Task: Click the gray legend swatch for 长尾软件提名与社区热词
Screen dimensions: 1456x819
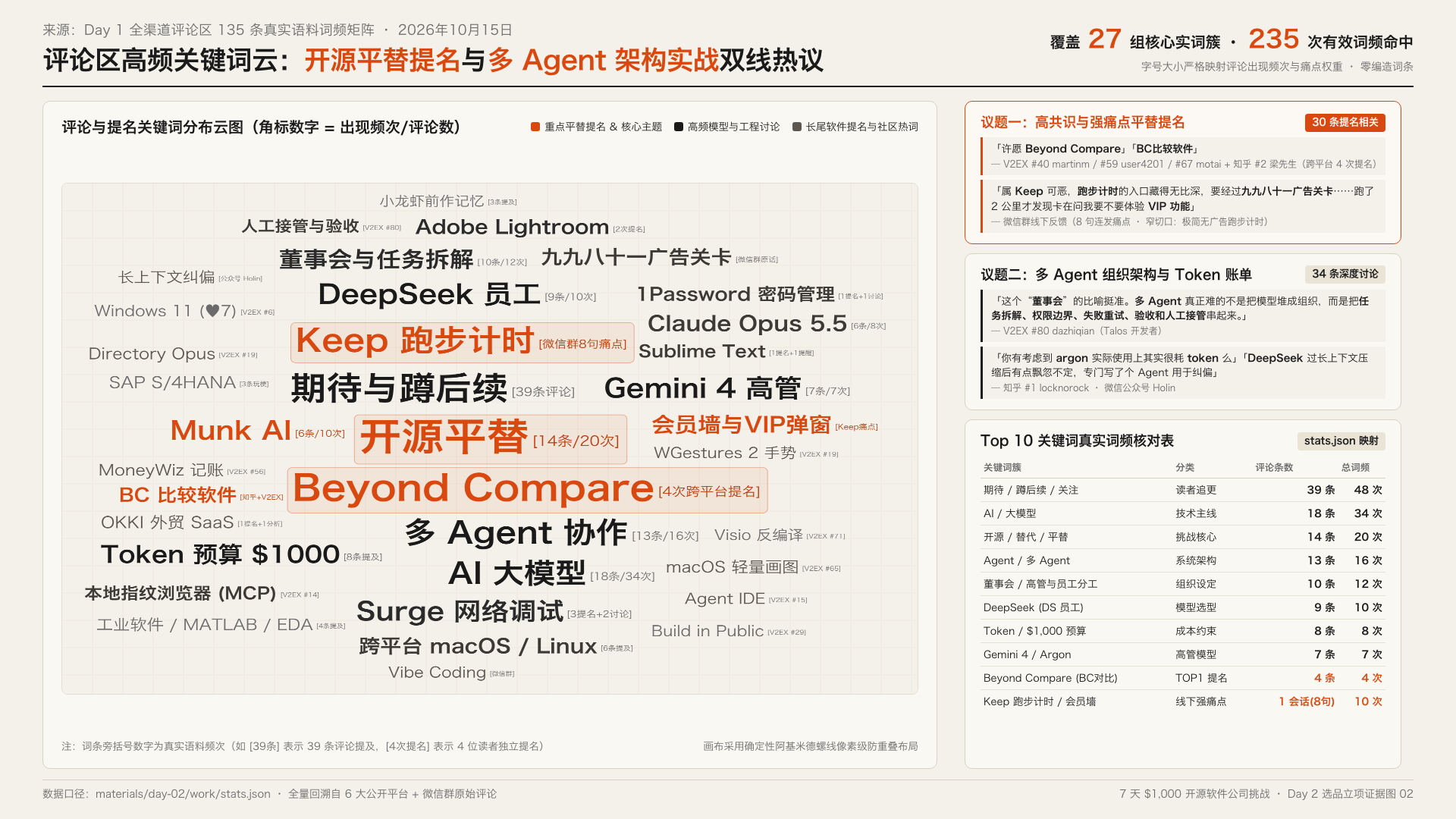Action: (797, 127)
